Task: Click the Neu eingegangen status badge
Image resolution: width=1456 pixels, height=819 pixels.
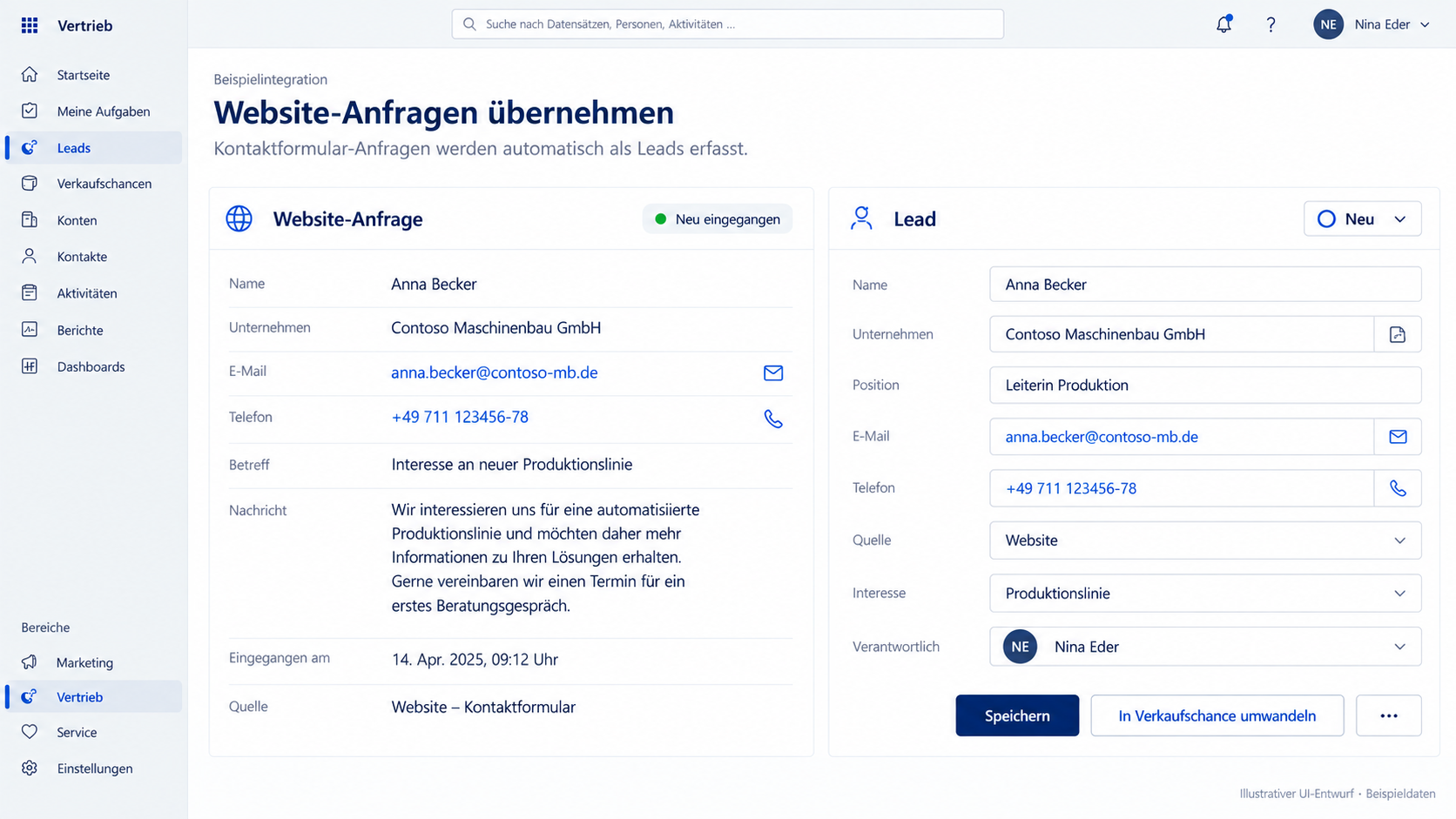Action: click(x=718, y=219)
